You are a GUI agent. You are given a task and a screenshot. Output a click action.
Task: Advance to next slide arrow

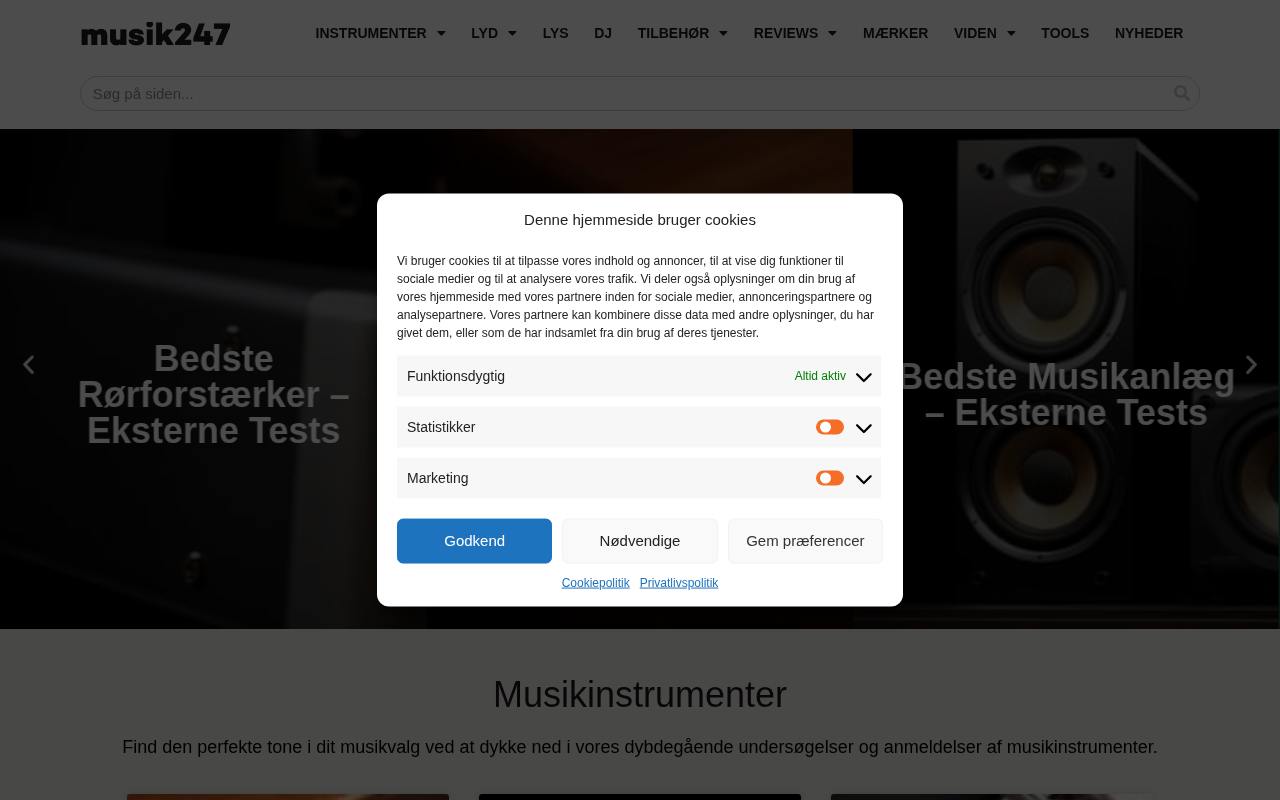(1251, 365)
